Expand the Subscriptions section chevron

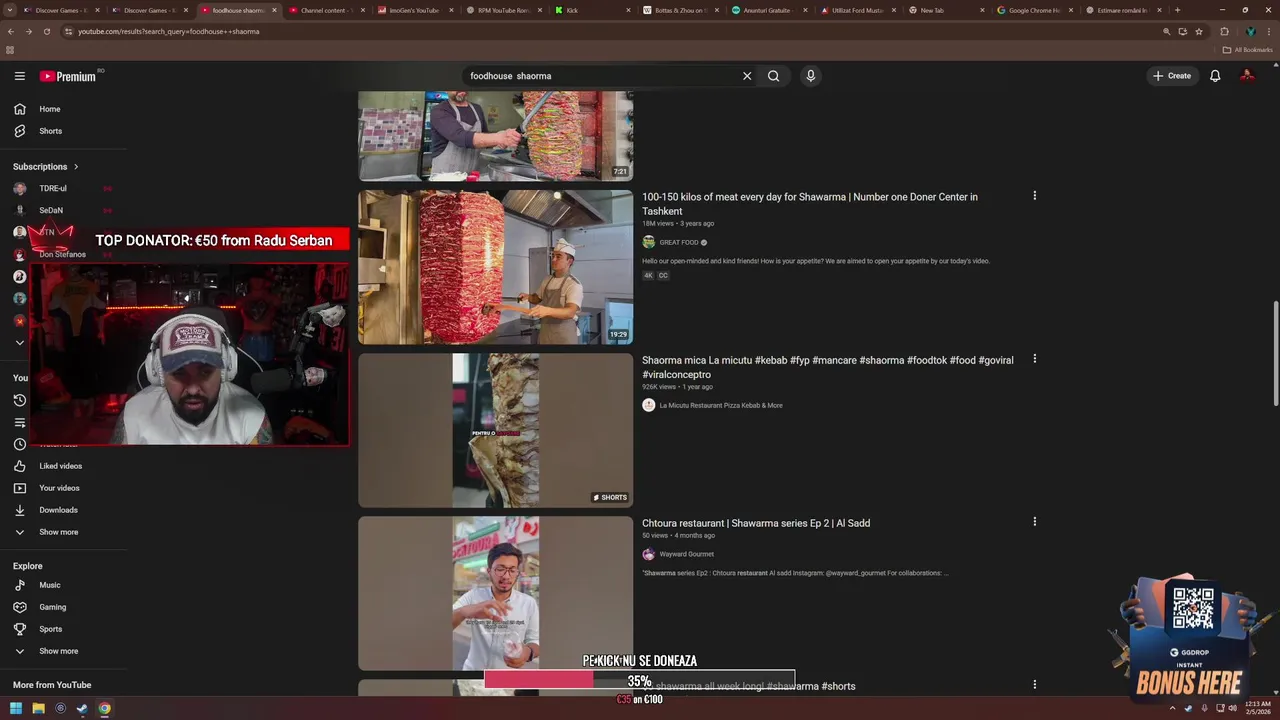click(x=75, y=167)
